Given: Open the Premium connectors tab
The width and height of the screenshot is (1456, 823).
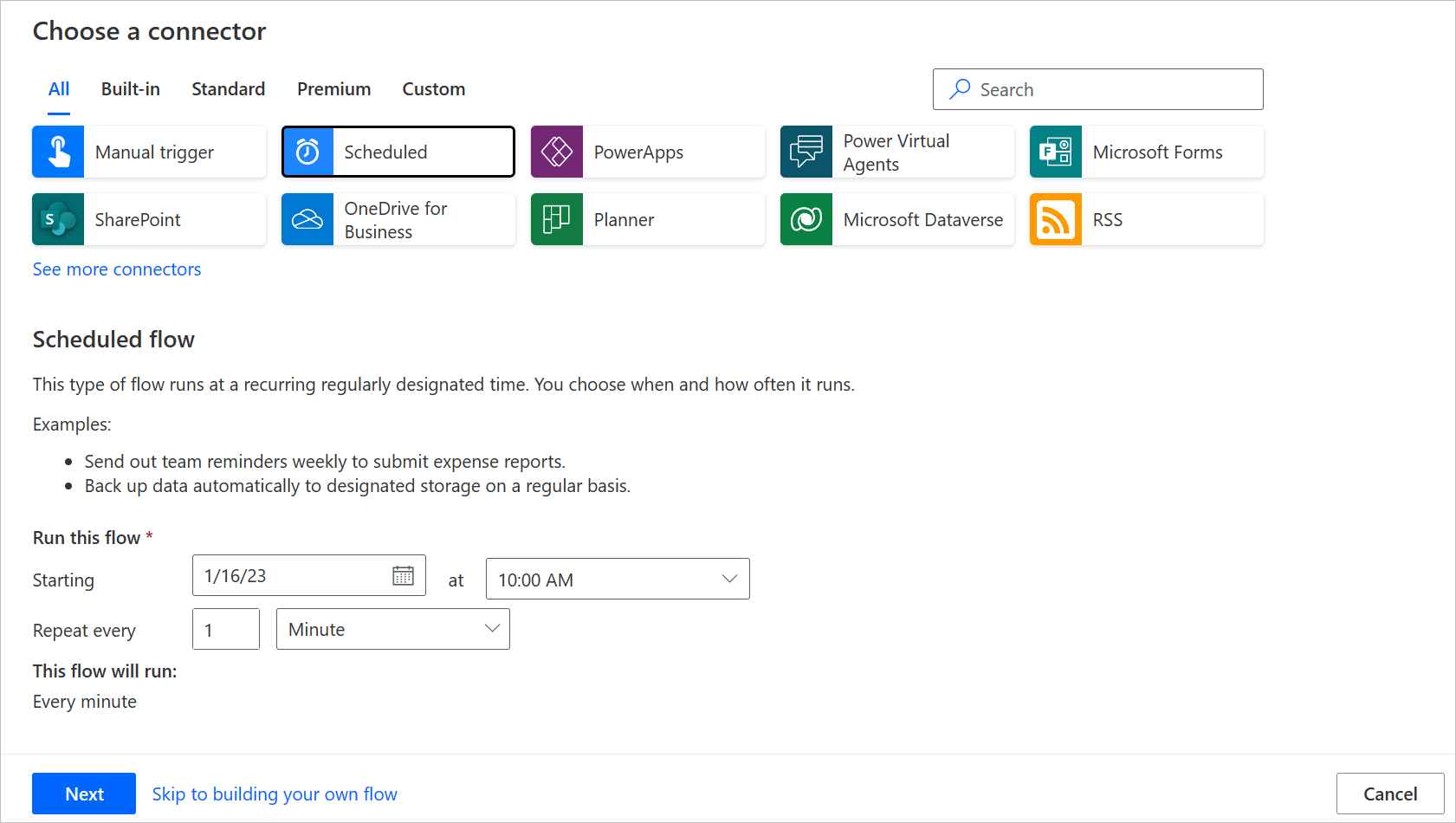Looking at the screenshot, I should [334, 89].
